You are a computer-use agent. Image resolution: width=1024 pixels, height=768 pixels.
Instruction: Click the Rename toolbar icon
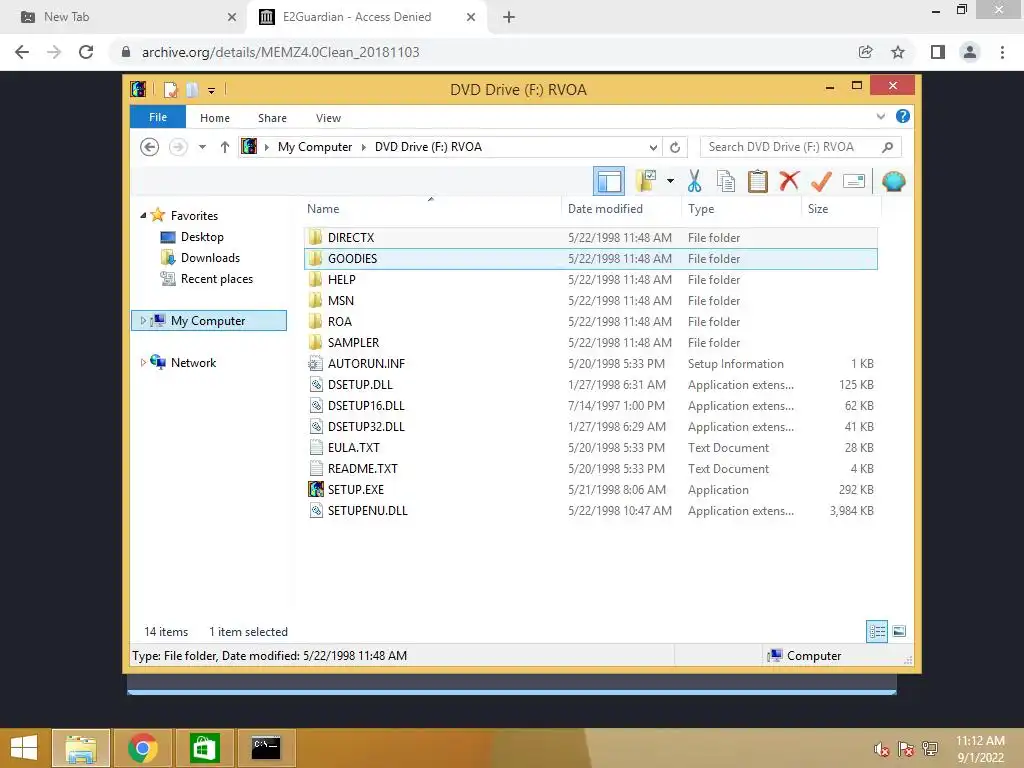[x=854, y=181]
